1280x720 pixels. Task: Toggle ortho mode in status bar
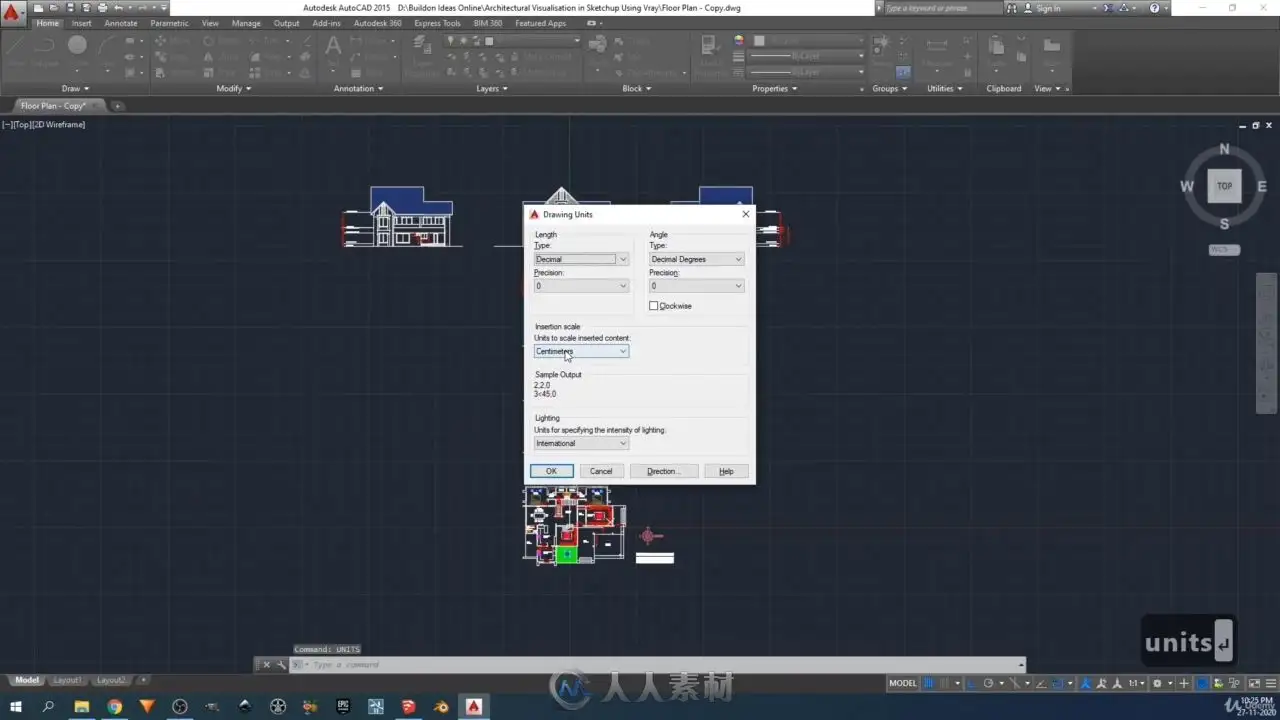tap(972, 683)
